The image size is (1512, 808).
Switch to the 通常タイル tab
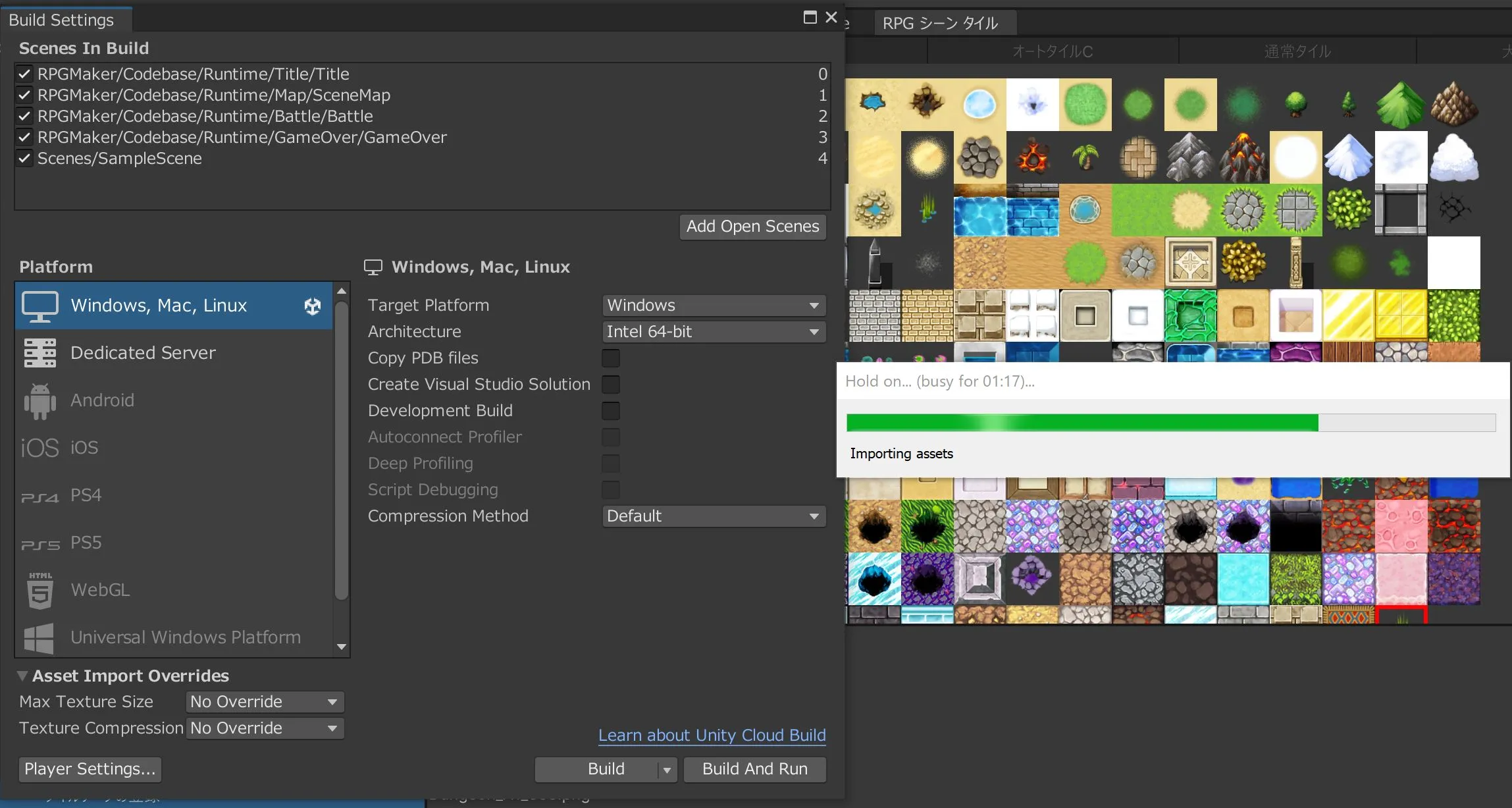(x=1297, y=51)
